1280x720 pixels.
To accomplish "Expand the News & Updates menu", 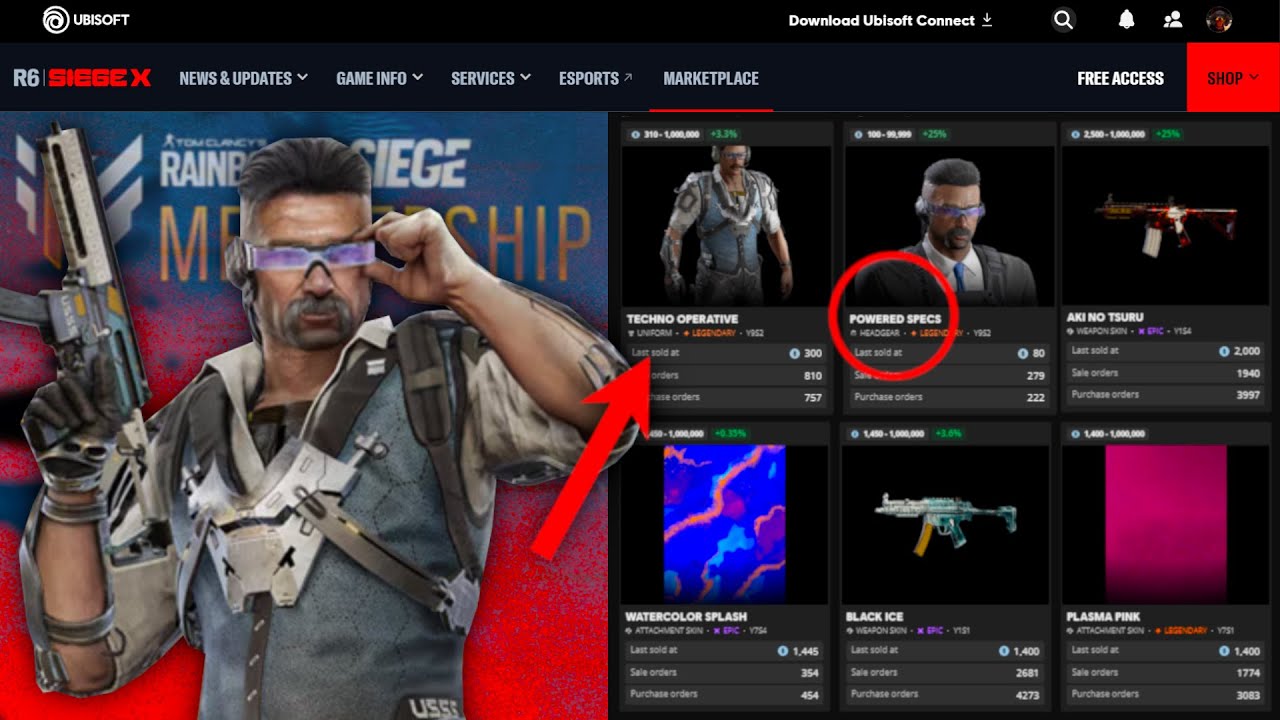I will coord(243,78).
